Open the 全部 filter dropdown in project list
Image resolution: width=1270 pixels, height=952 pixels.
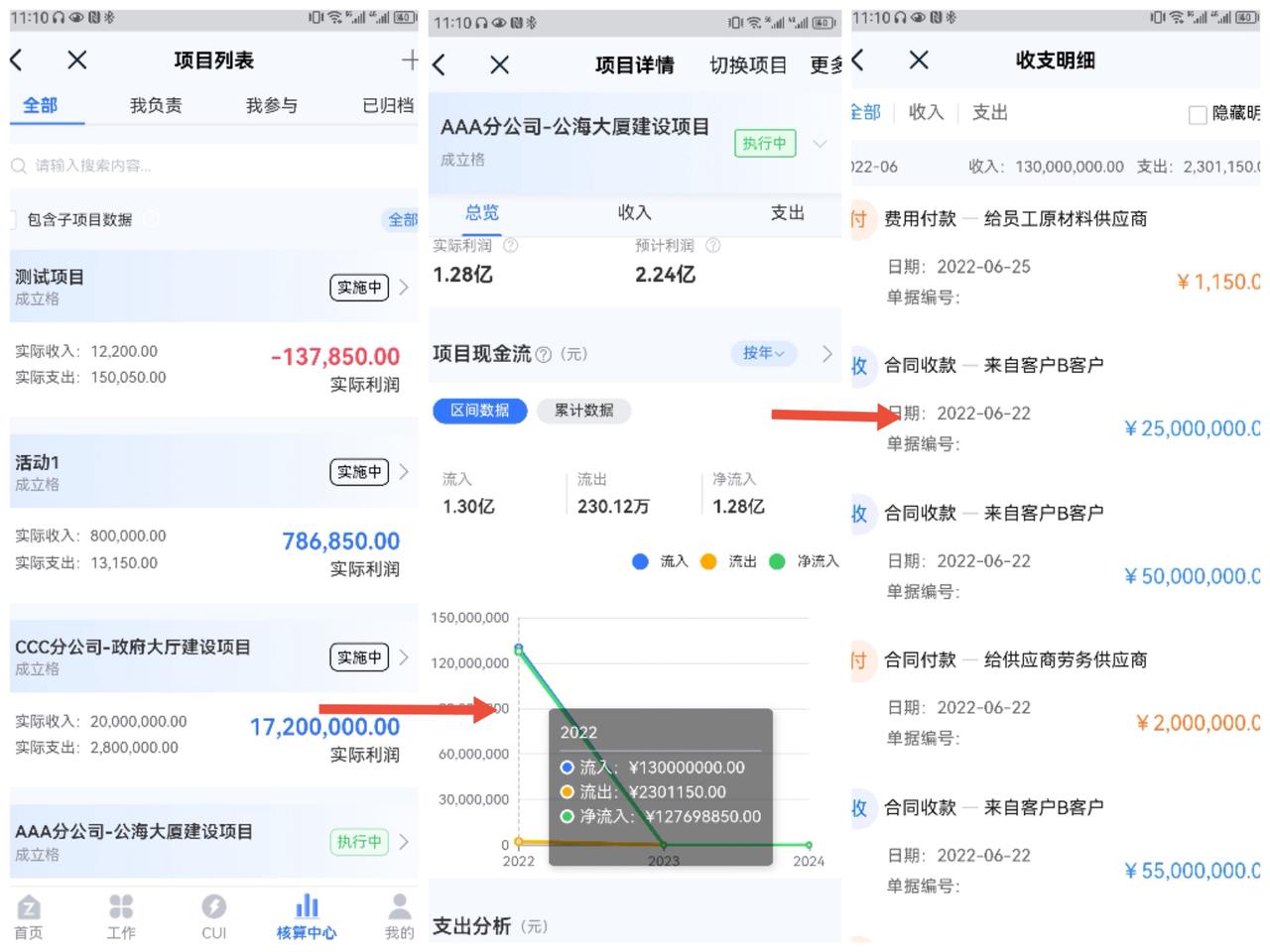point(401,219)
